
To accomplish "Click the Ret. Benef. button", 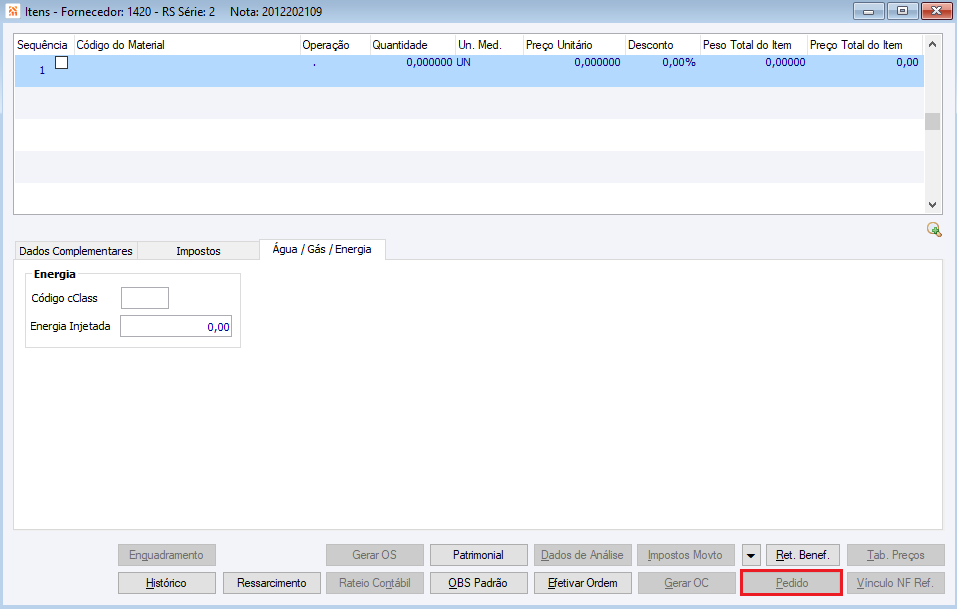I will 803,555.
